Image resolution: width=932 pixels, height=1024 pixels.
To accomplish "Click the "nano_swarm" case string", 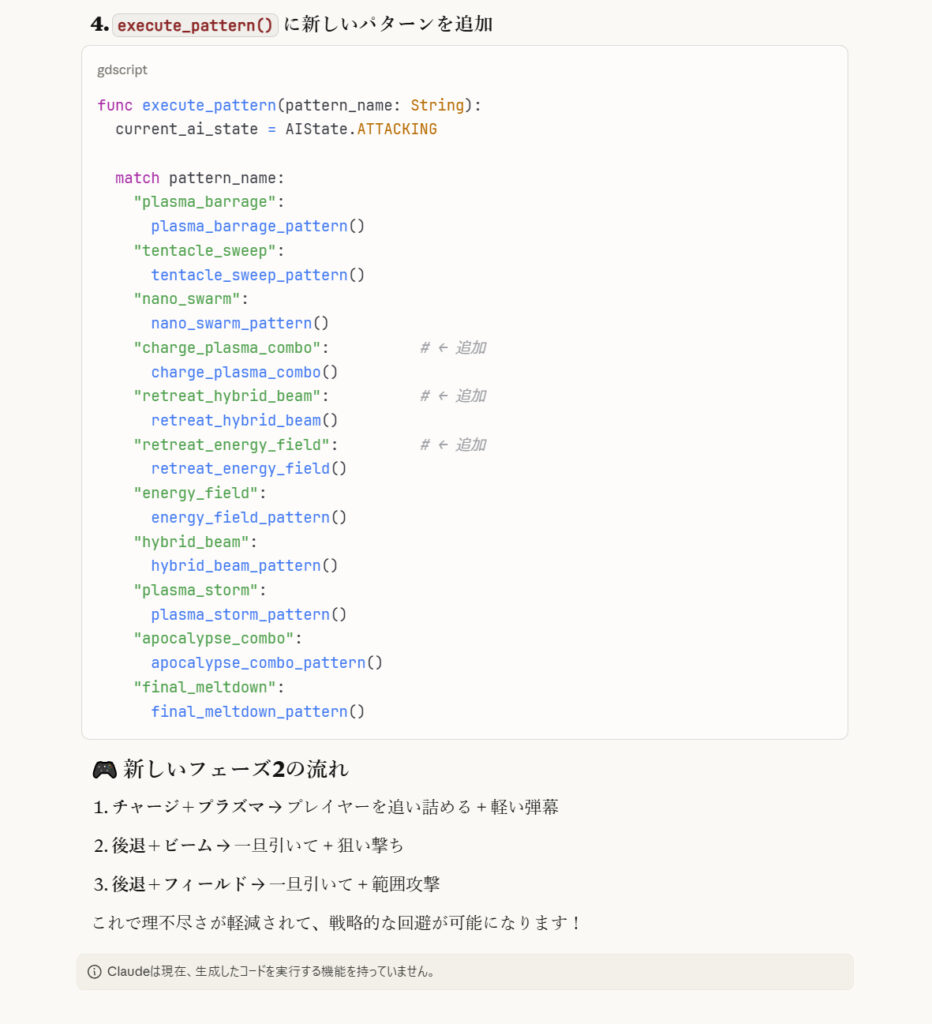I will point(187,299).
